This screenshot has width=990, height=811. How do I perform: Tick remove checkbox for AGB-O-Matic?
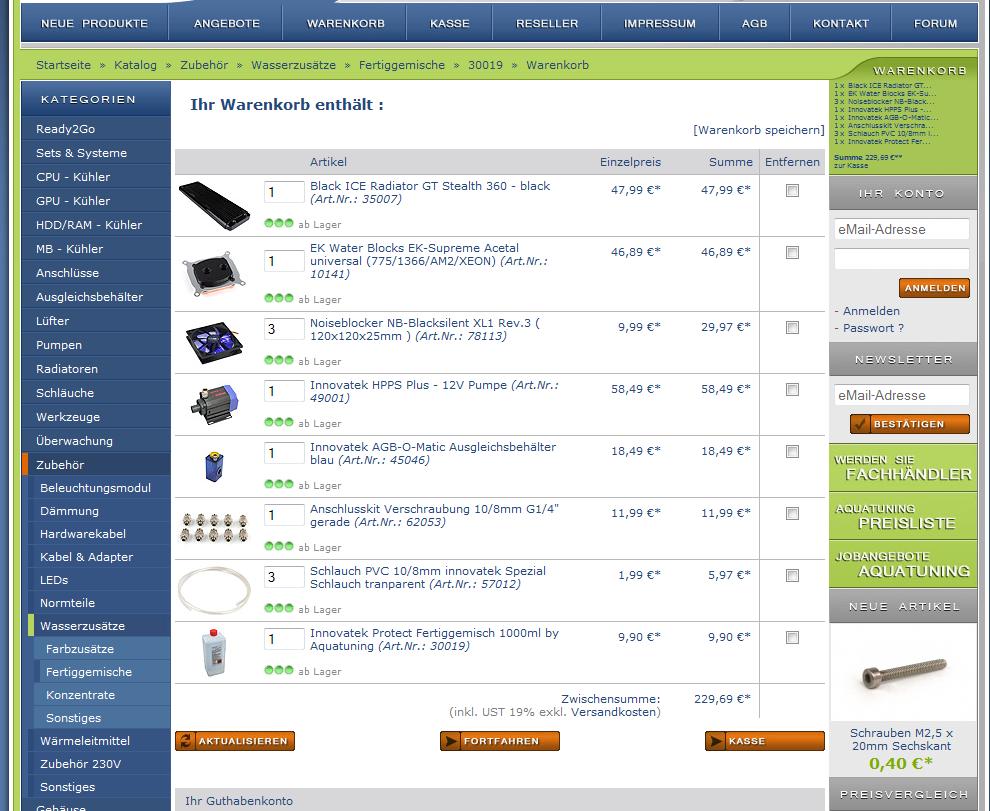(x=792, y=451)
